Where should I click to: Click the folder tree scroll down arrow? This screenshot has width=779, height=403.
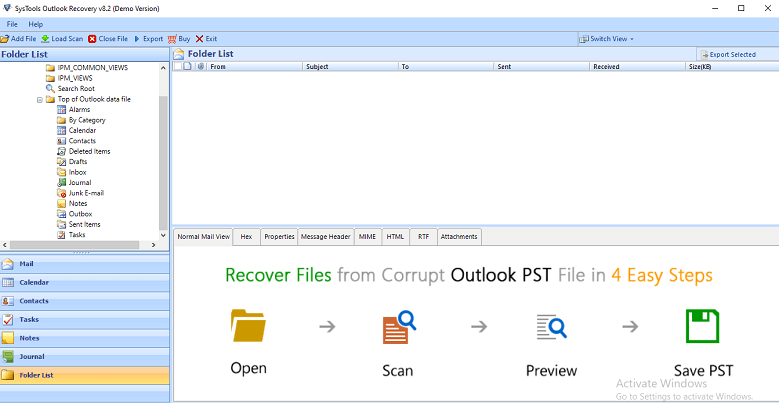click(x=163, y=236)
